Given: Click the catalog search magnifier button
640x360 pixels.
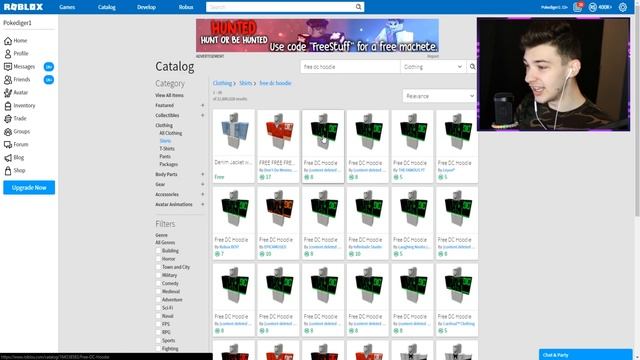Looking at the screenshot, I should 472,67.
